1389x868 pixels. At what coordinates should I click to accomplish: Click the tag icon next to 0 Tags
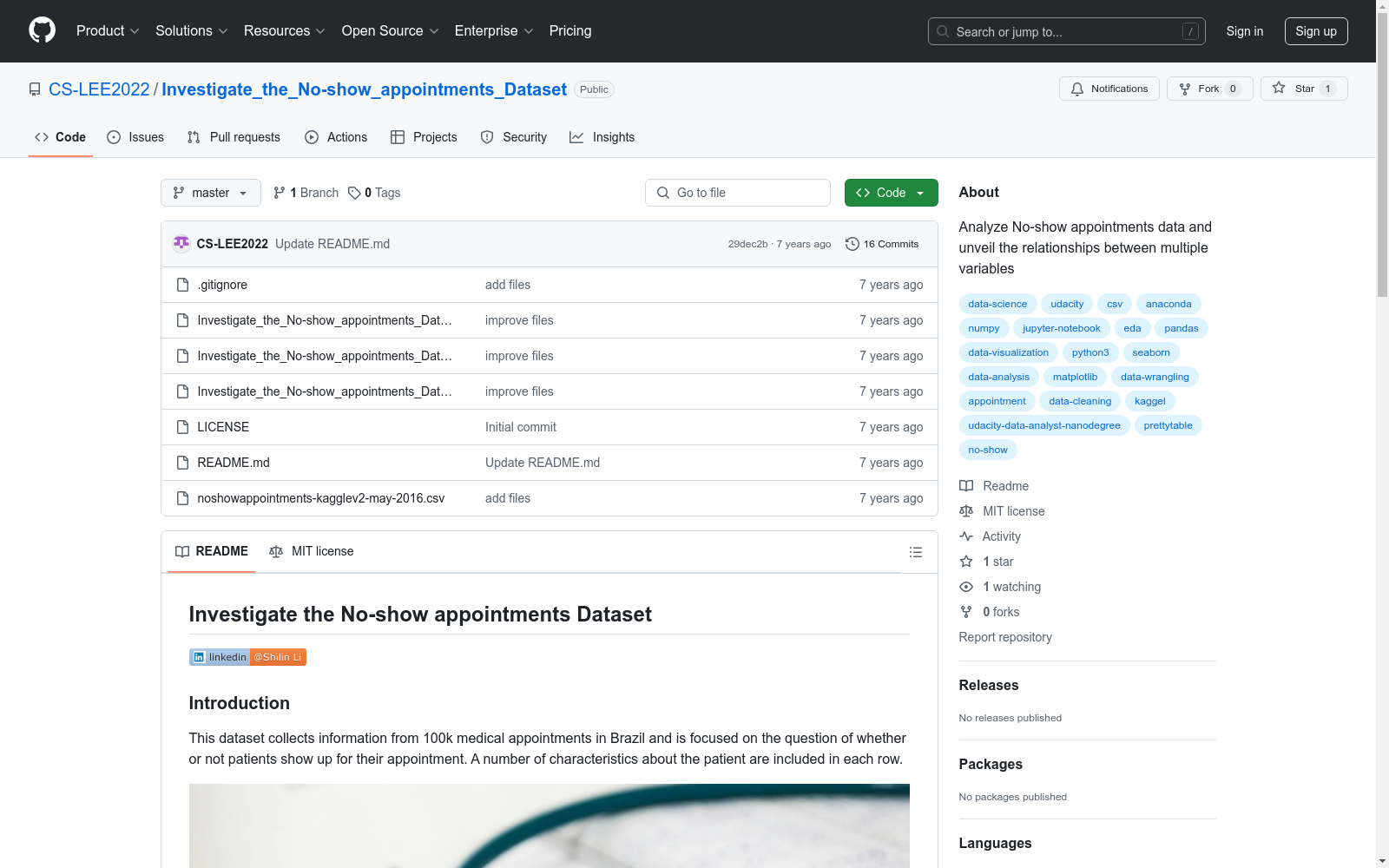pos(354,193)
